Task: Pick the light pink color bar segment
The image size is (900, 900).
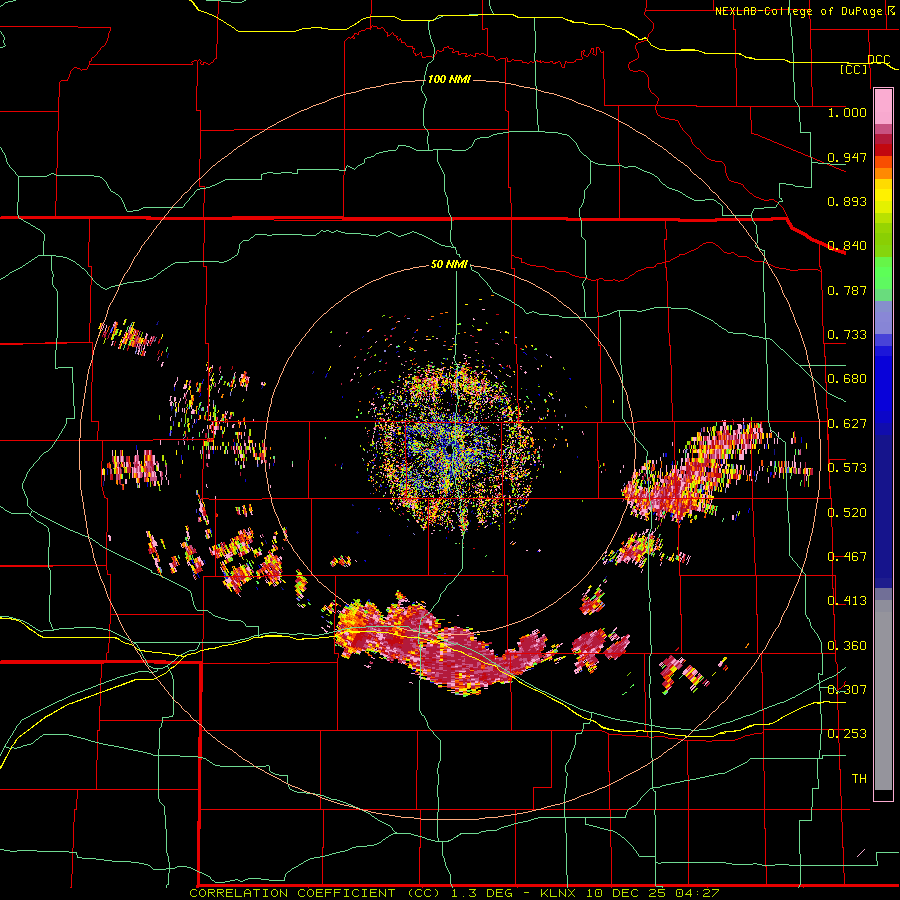Action: click(883, 107)
